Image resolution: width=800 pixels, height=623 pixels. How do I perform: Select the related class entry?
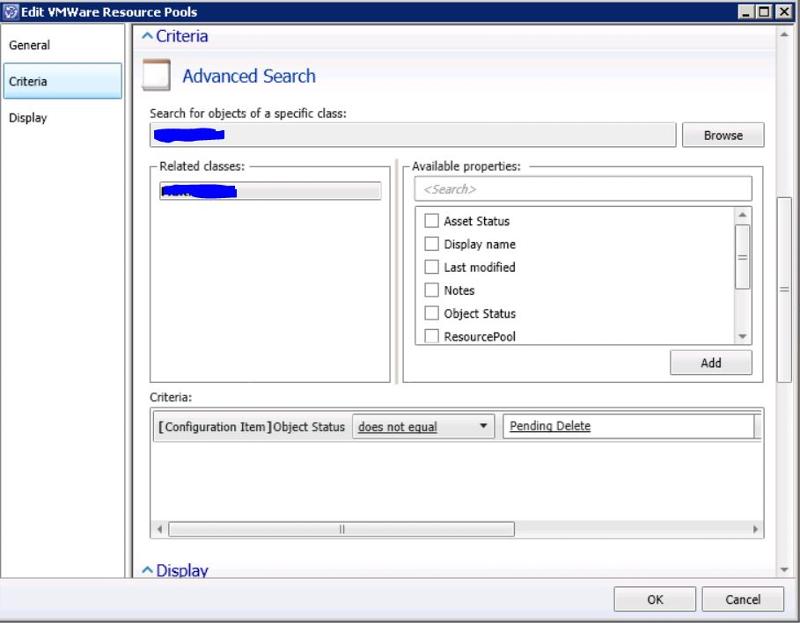(x=270, y=191)
